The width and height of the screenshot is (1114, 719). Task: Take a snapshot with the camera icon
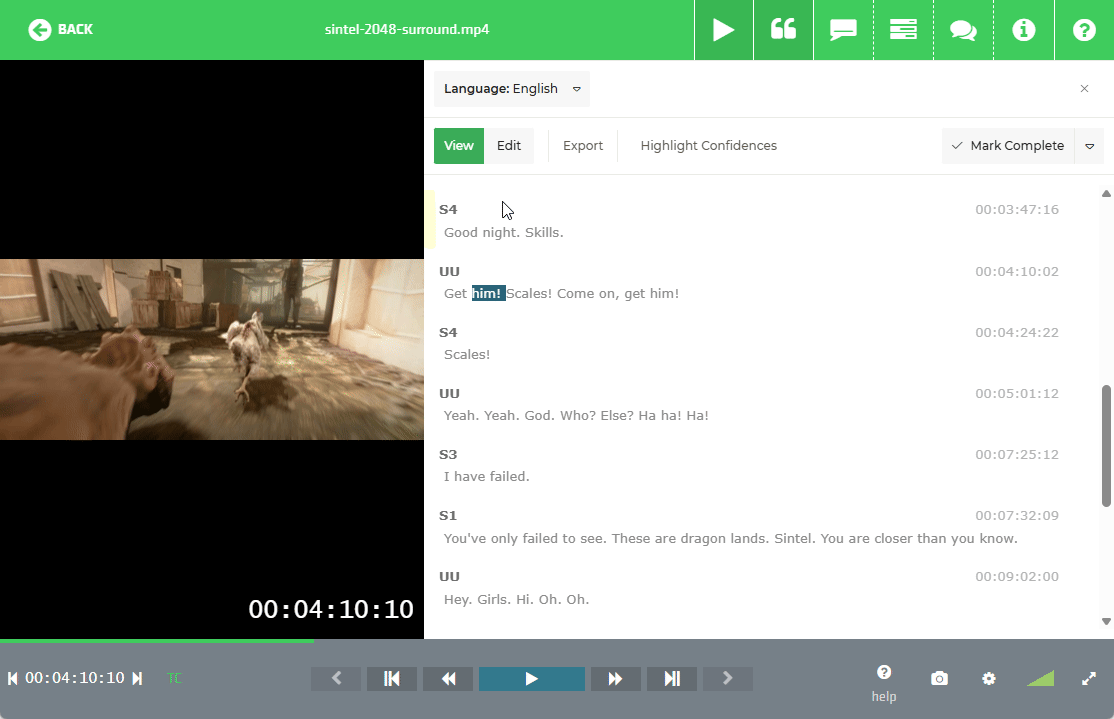938,678
